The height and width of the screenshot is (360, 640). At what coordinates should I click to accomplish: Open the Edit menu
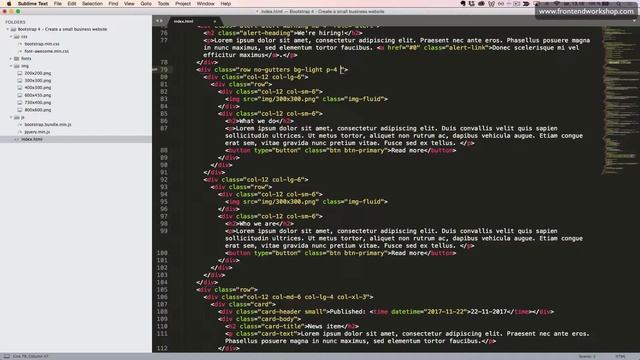coord(72,4)
